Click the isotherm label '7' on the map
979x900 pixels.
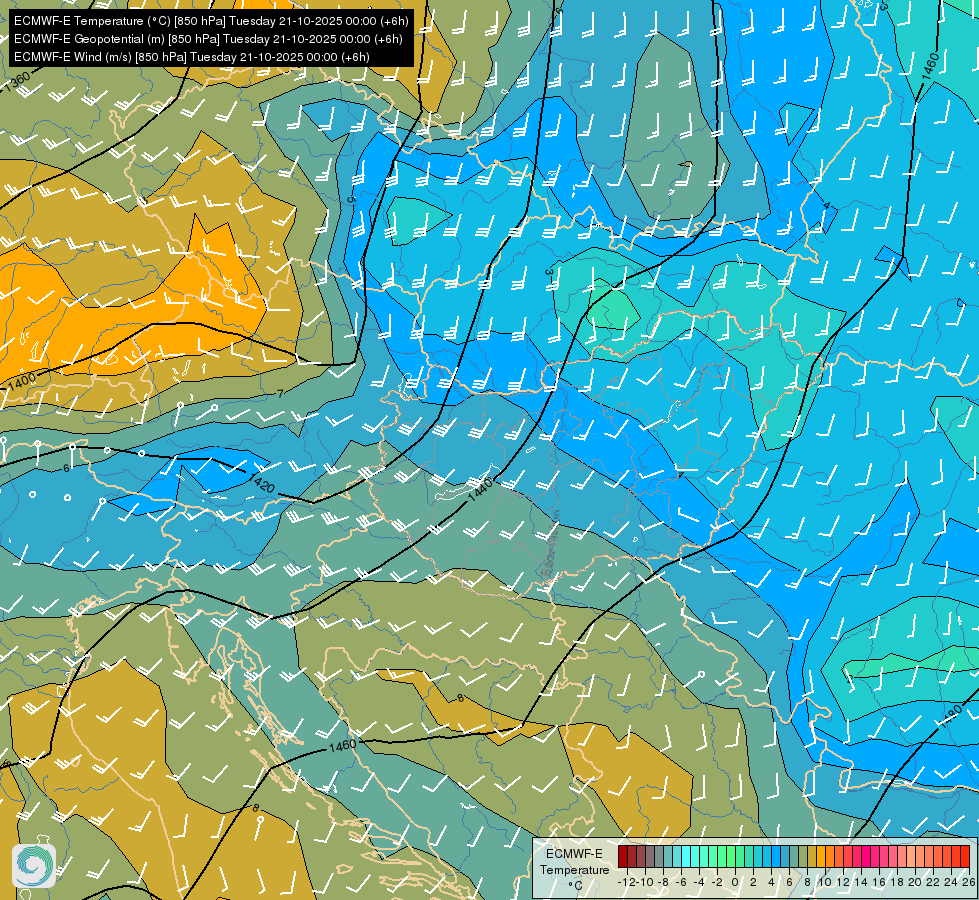point(280,393)
